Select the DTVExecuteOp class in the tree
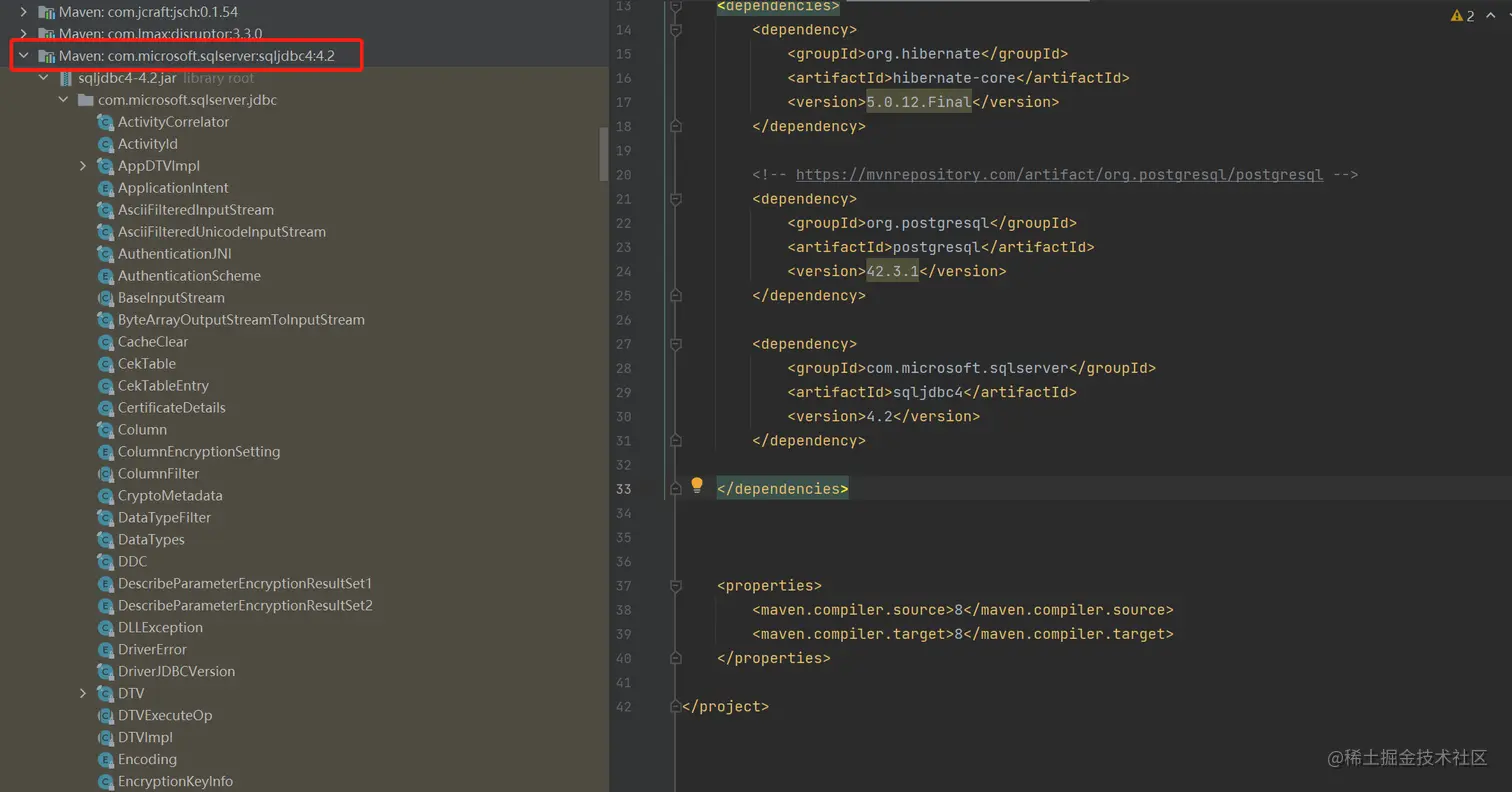The height and width of the screenshot is (792, 1512). [x=165, y=716]
